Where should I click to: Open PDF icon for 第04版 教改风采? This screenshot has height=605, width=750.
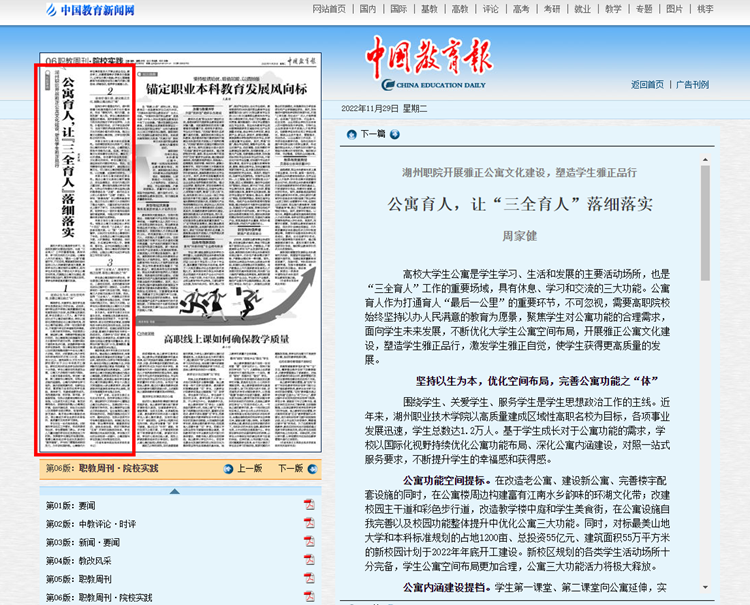(309, 560)
